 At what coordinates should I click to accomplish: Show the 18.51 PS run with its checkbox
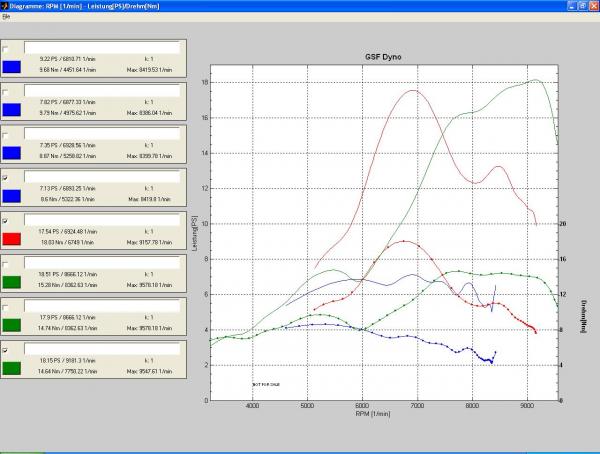tap(7, 263)
